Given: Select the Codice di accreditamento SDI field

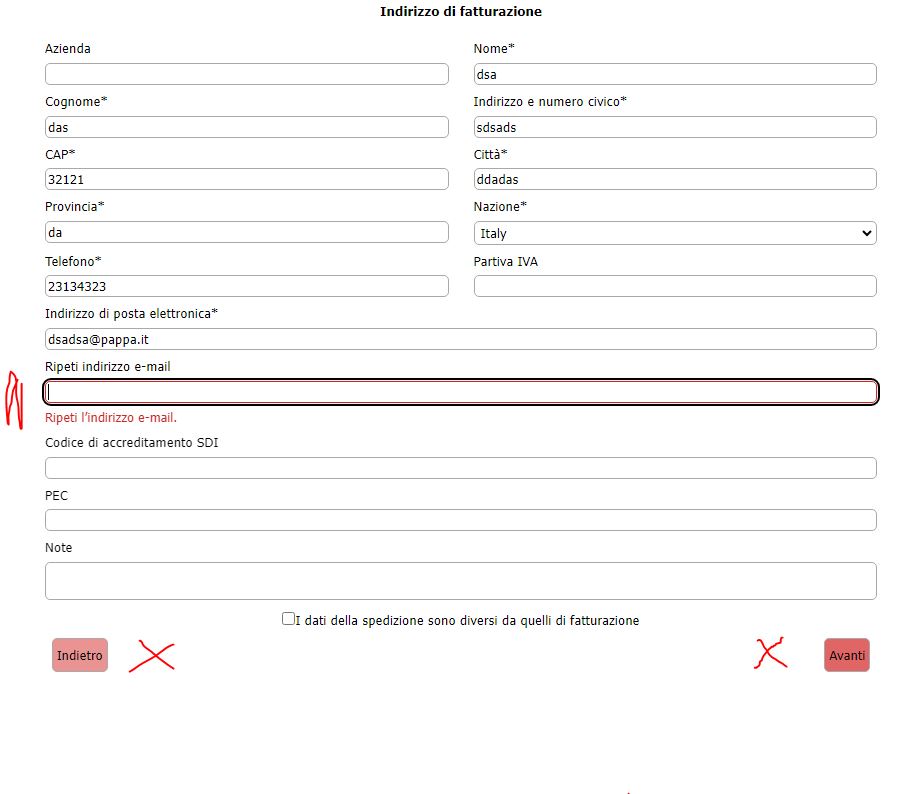Looking at the screenshot, I should [461, 468].
